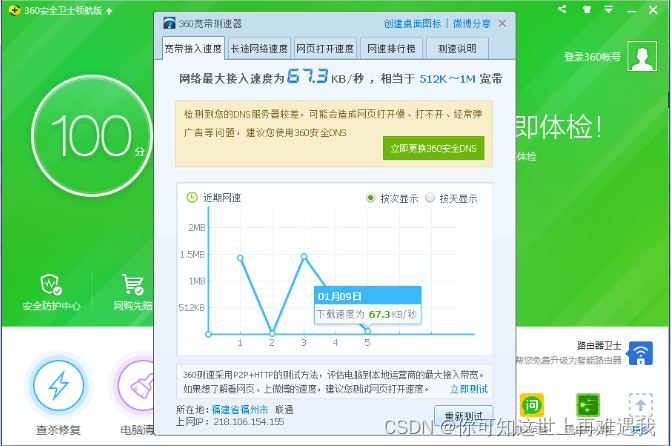
Task: Switch to 长途网络速度 tab
Action: [259, 48]
